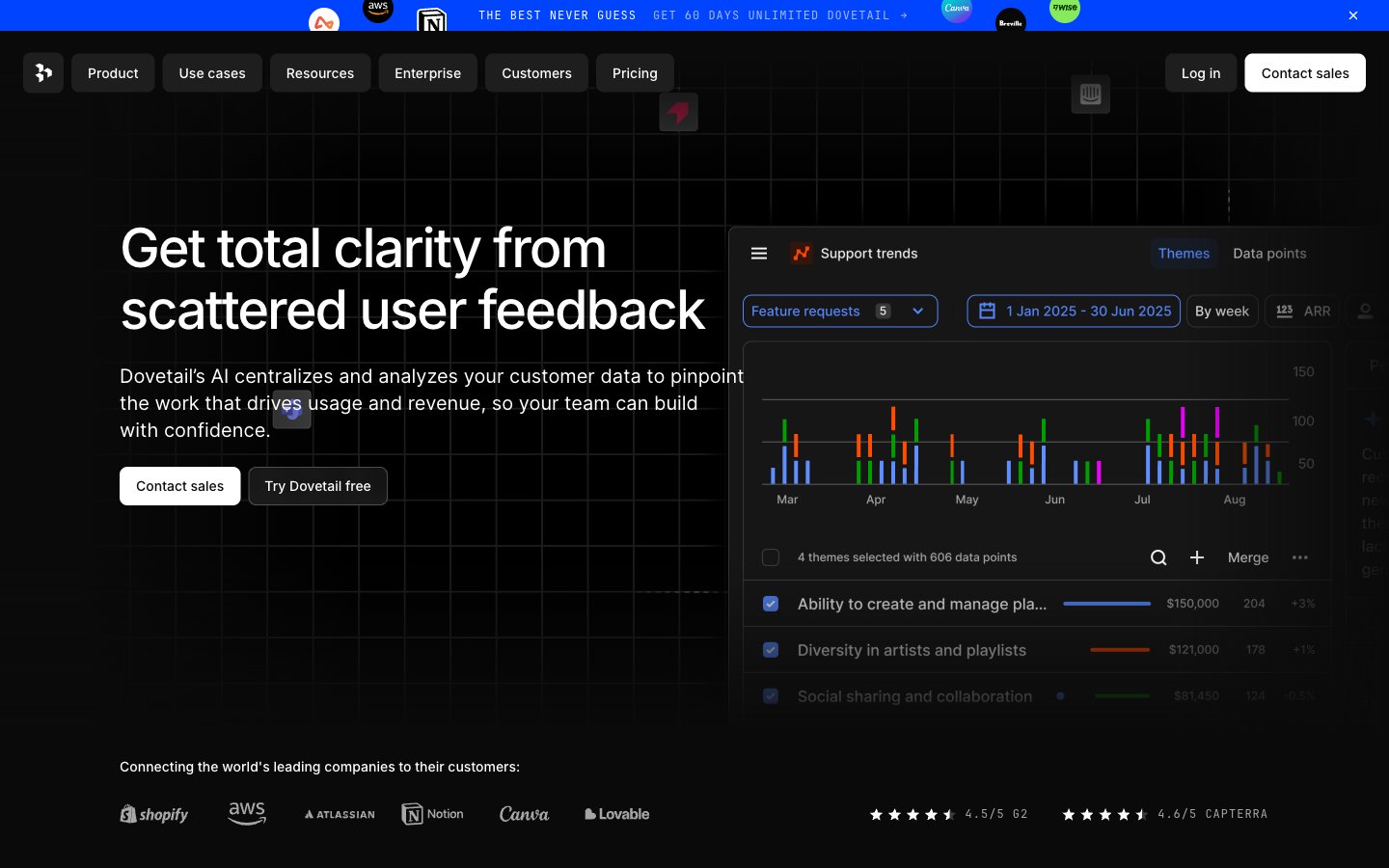Click the 123 ARR metric icon

[1284, 311]
